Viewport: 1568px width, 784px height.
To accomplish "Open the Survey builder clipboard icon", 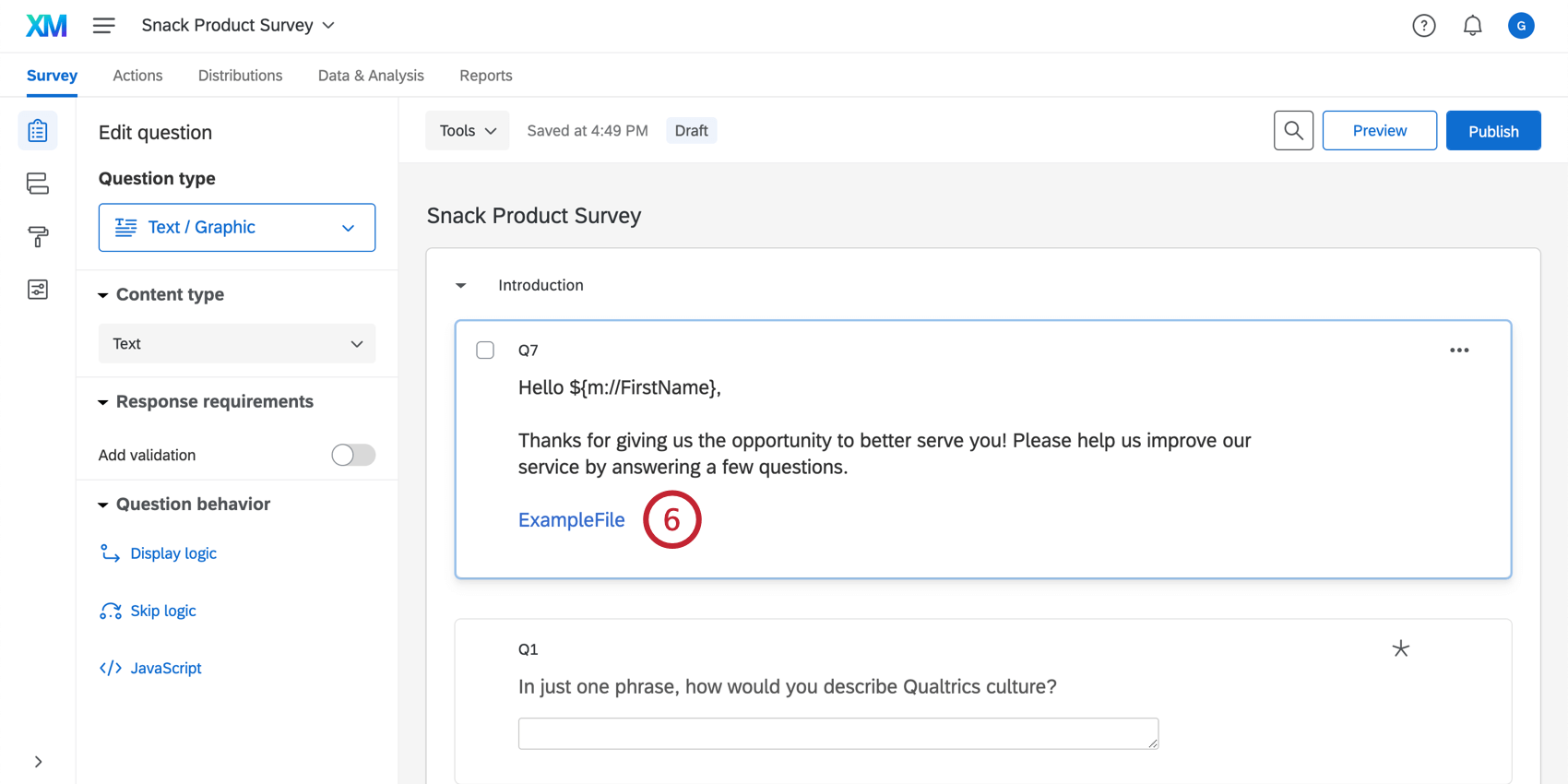I will (38, 131).
